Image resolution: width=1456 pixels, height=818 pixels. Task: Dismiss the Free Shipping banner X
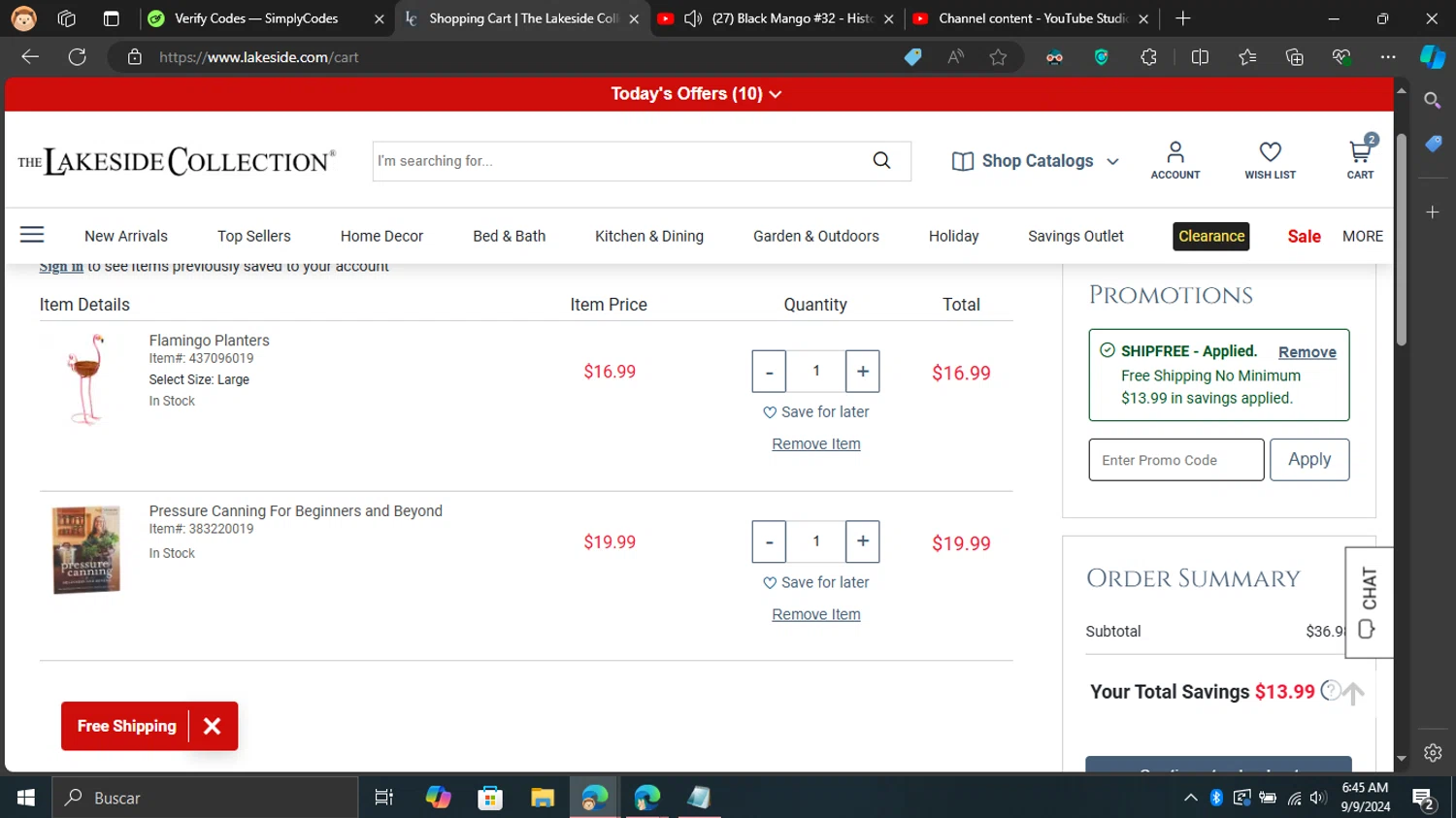coord(213,726)
